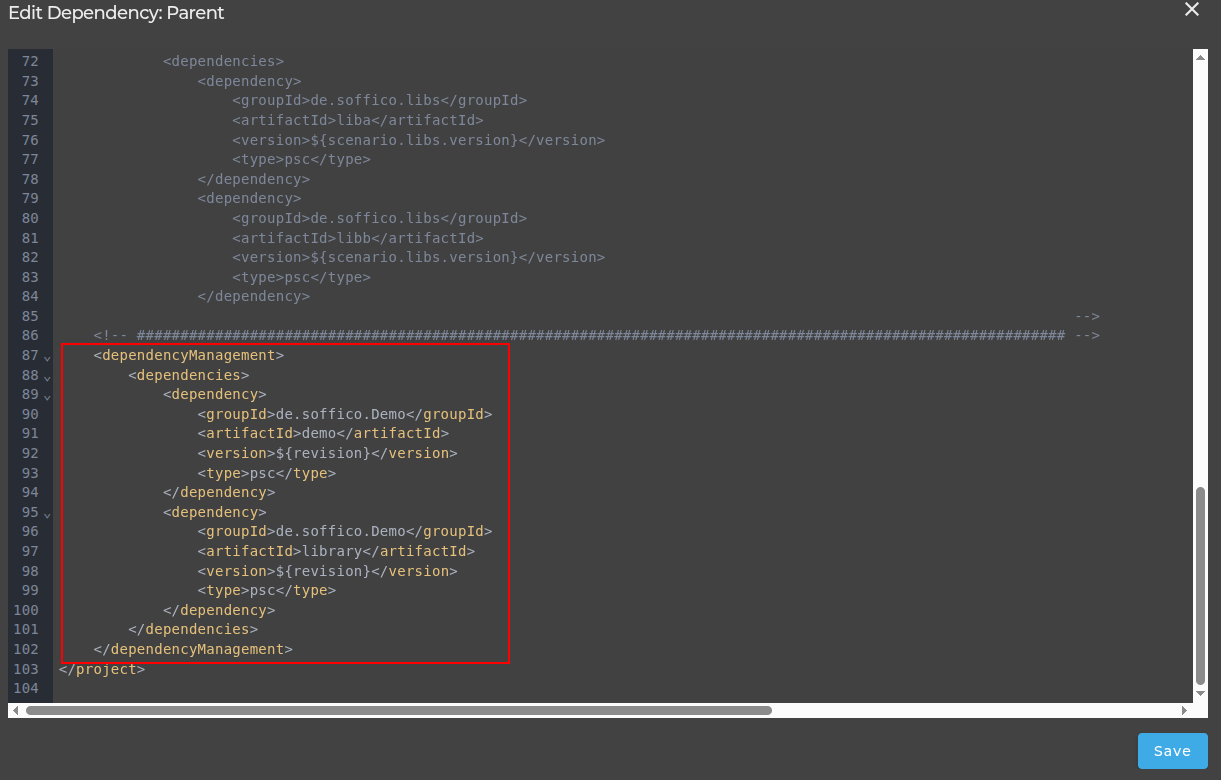1221x780 pixels.
Task: Click the closing </dependencies> tag on line 101
Action: click(x=193, y=629)
